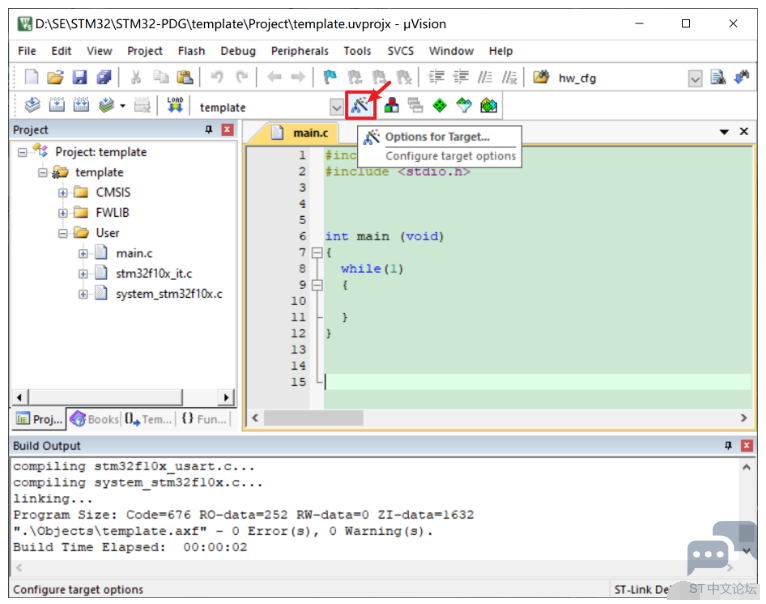Open the Flash menu
The width and height of the screenshot is (766, 604).
pos(191,51)
